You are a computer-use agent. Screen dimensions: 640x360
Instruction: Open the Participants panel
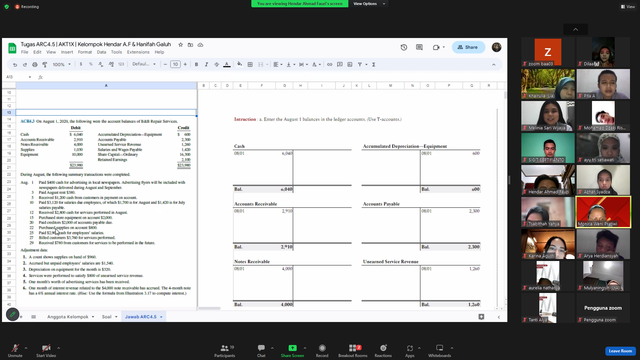click(x=224, y=351)
